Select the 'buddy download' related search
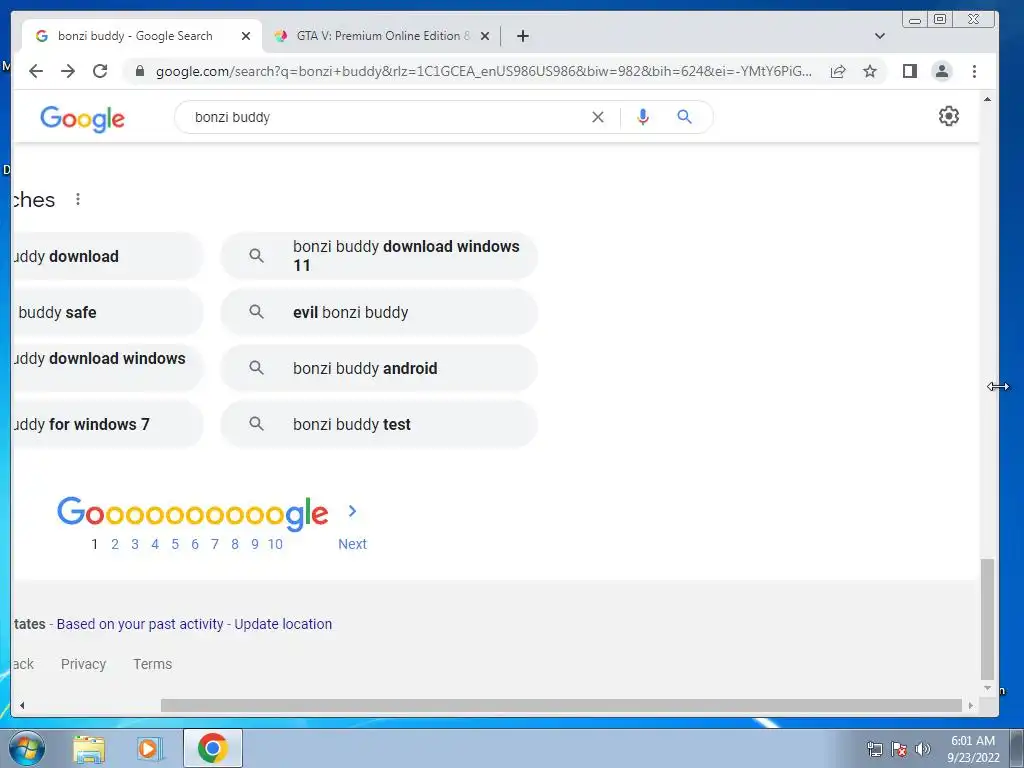1024x768 pixels. pyautogui.click(x=108, y=256)
